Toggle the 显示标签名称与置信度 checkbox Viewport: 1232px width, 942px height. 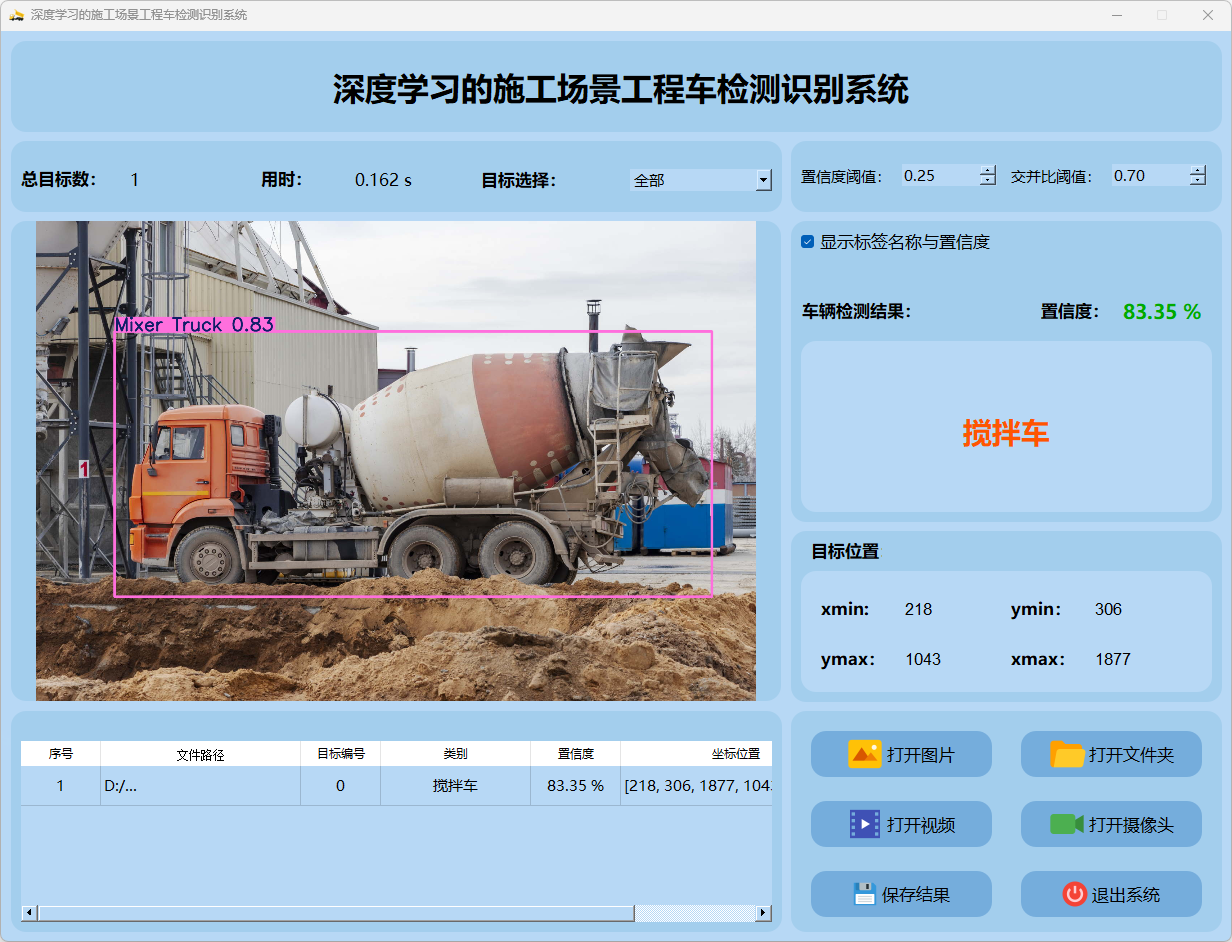[x=808, y=242]
